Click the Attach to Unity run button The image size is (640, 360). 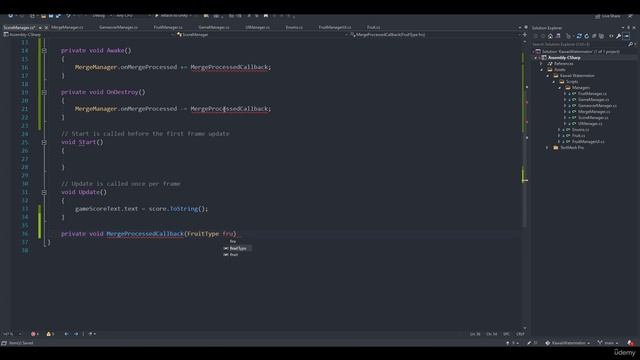pos(172,16)
